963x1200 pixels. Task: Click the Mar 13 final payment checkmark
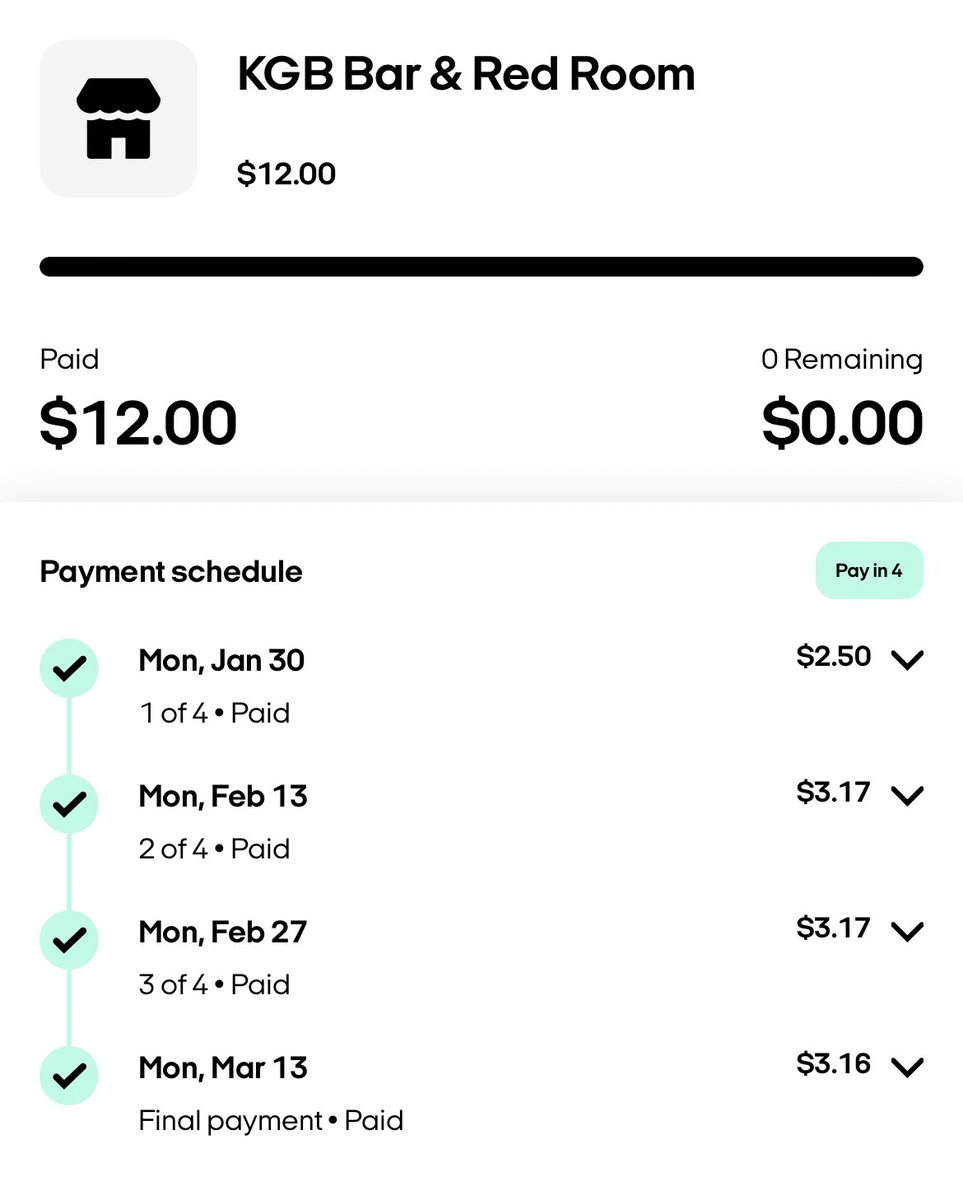coord(69,1075)
